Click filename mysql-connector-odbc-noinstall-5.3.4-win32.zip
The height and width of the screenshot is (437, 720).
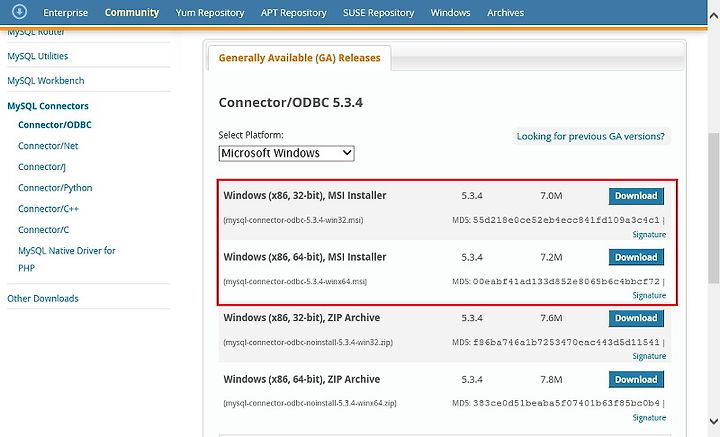point(308,342)
